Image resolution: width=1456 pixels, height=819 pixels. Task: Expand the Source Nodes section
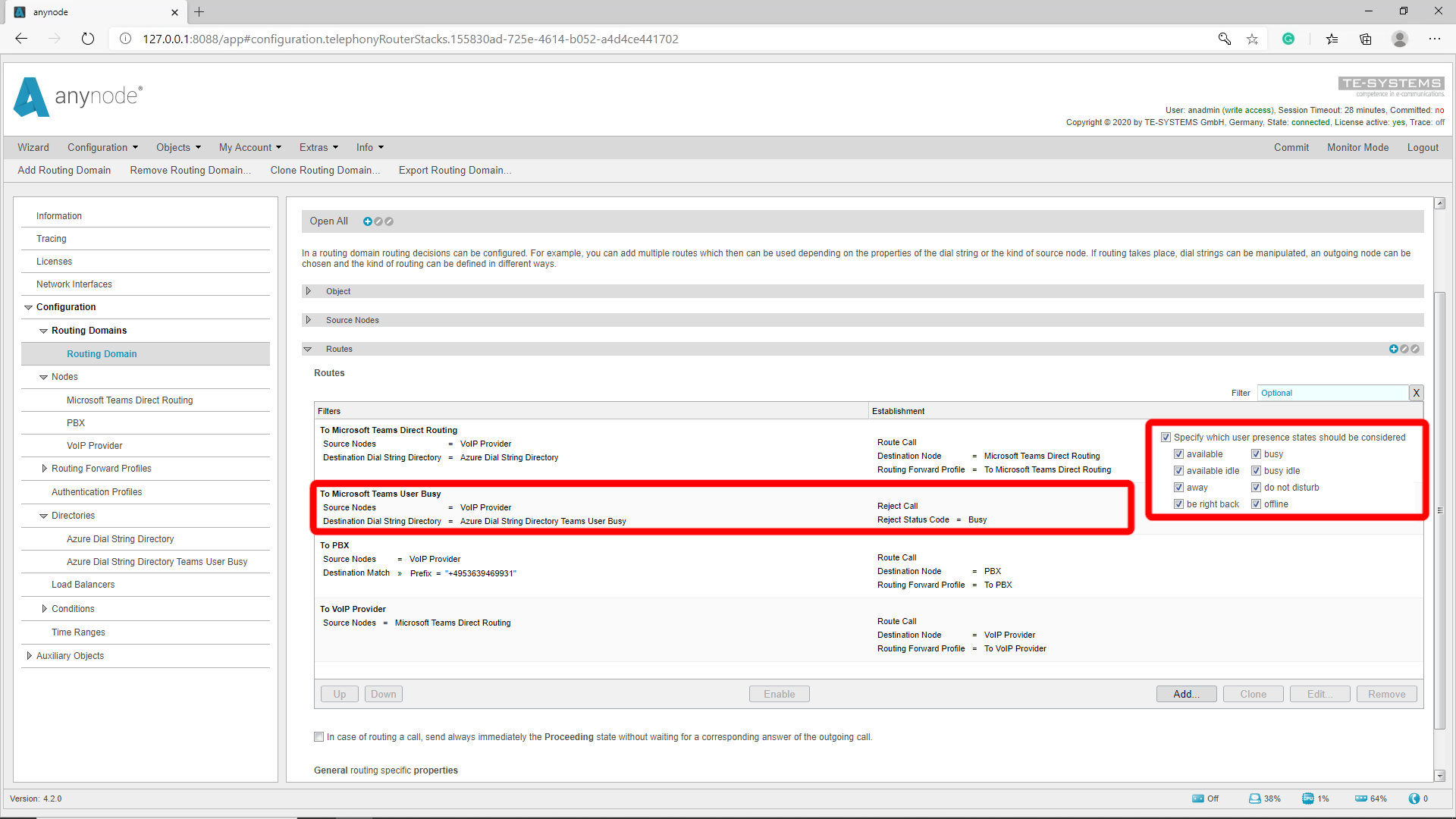click(x=309, y=320)
